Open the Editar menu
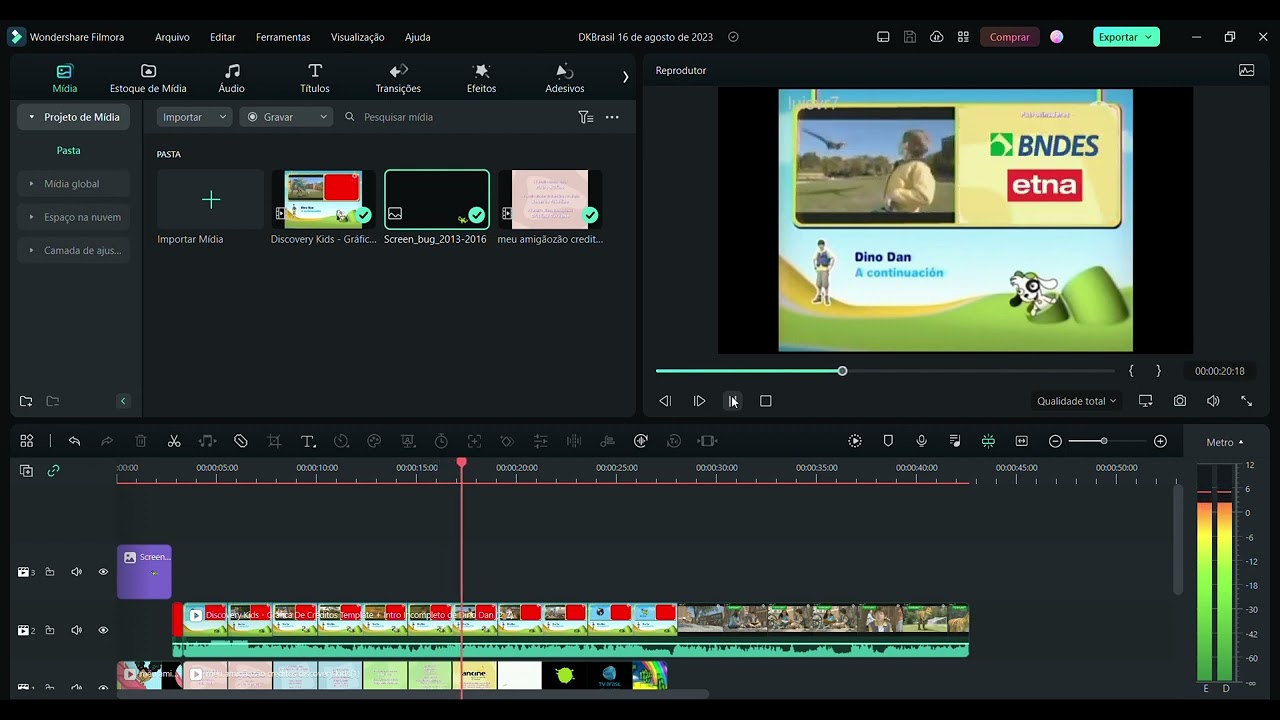 [x=223, y=37]
